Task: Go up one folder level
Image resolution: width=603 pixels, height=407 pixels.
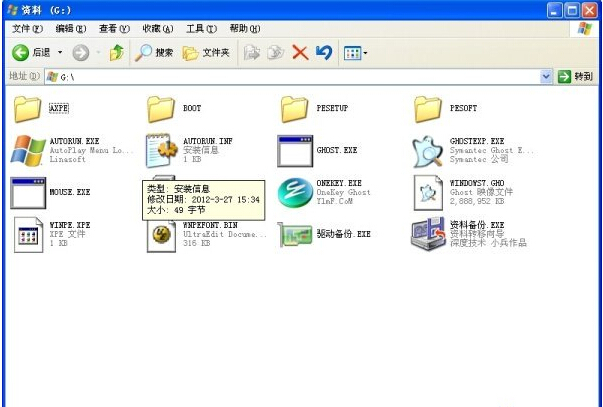Action: (x=117, y=52)
